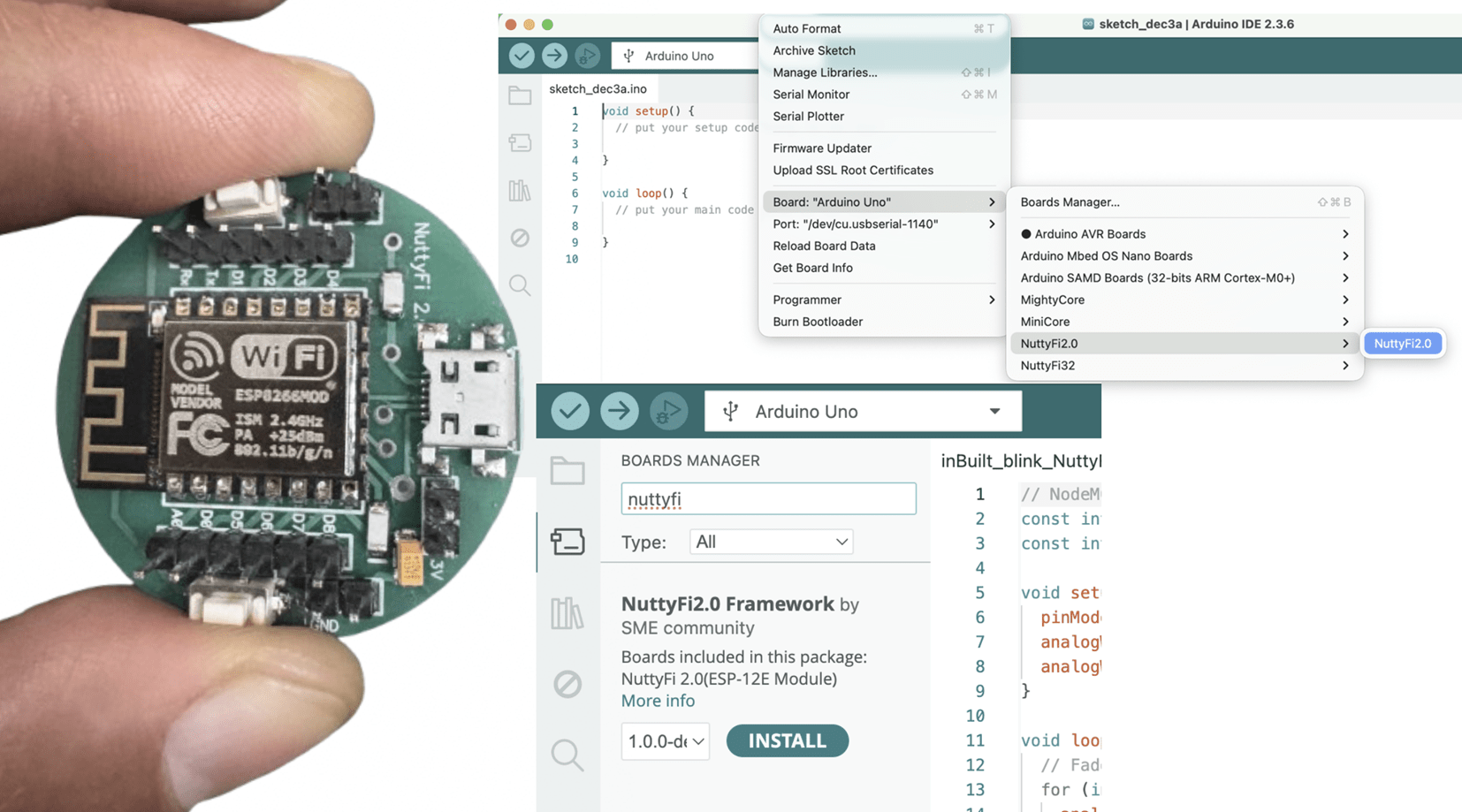Viewport: 1462px width, 812px height.
Task: Open the Search icon in lower sidebar
Action: click(x=567, y=755)
